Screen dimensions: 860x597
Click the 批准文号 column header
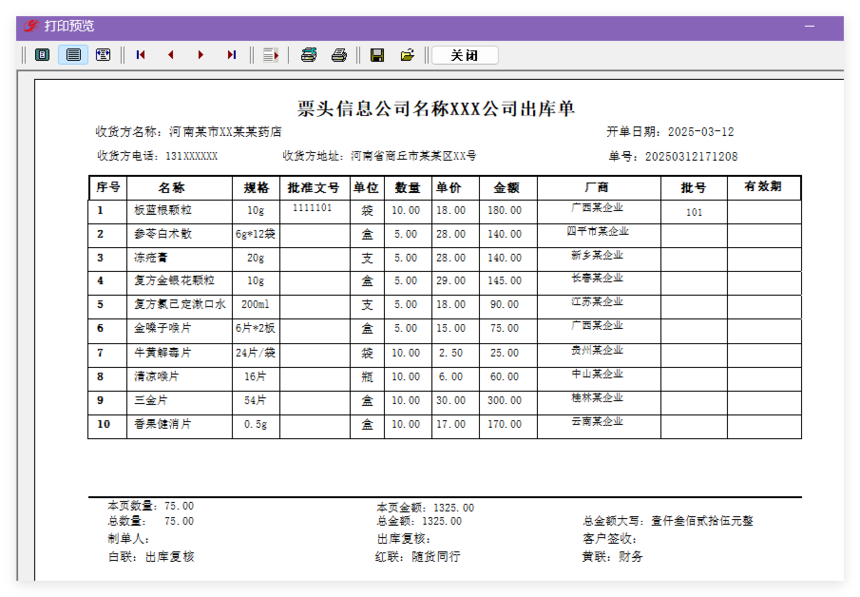[314, 188]
